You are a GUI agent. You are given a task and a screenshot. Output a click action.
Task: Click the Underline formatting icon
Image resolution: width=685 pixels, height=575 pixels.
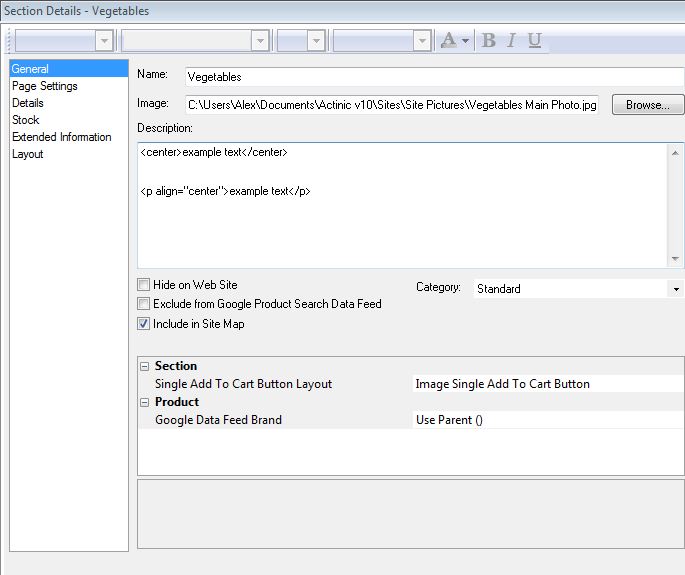click(x=534, y=40)
